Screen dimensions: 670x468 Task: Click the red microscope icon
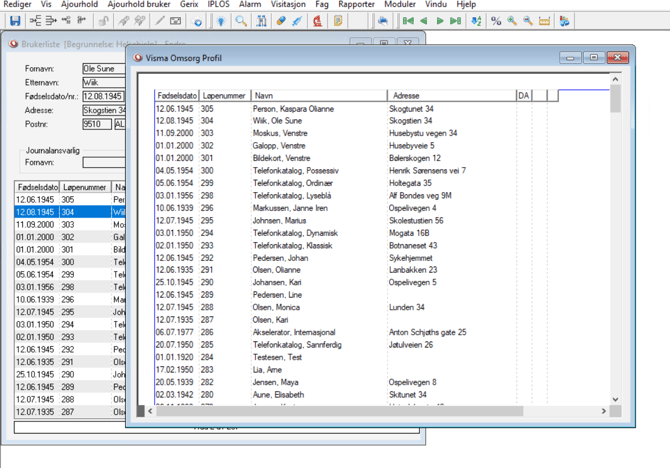(x=317, y=20)
